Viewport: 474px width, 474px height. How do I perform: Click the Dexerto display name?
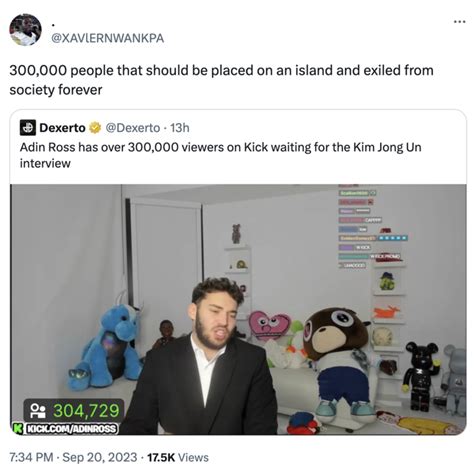pos(62,128)
